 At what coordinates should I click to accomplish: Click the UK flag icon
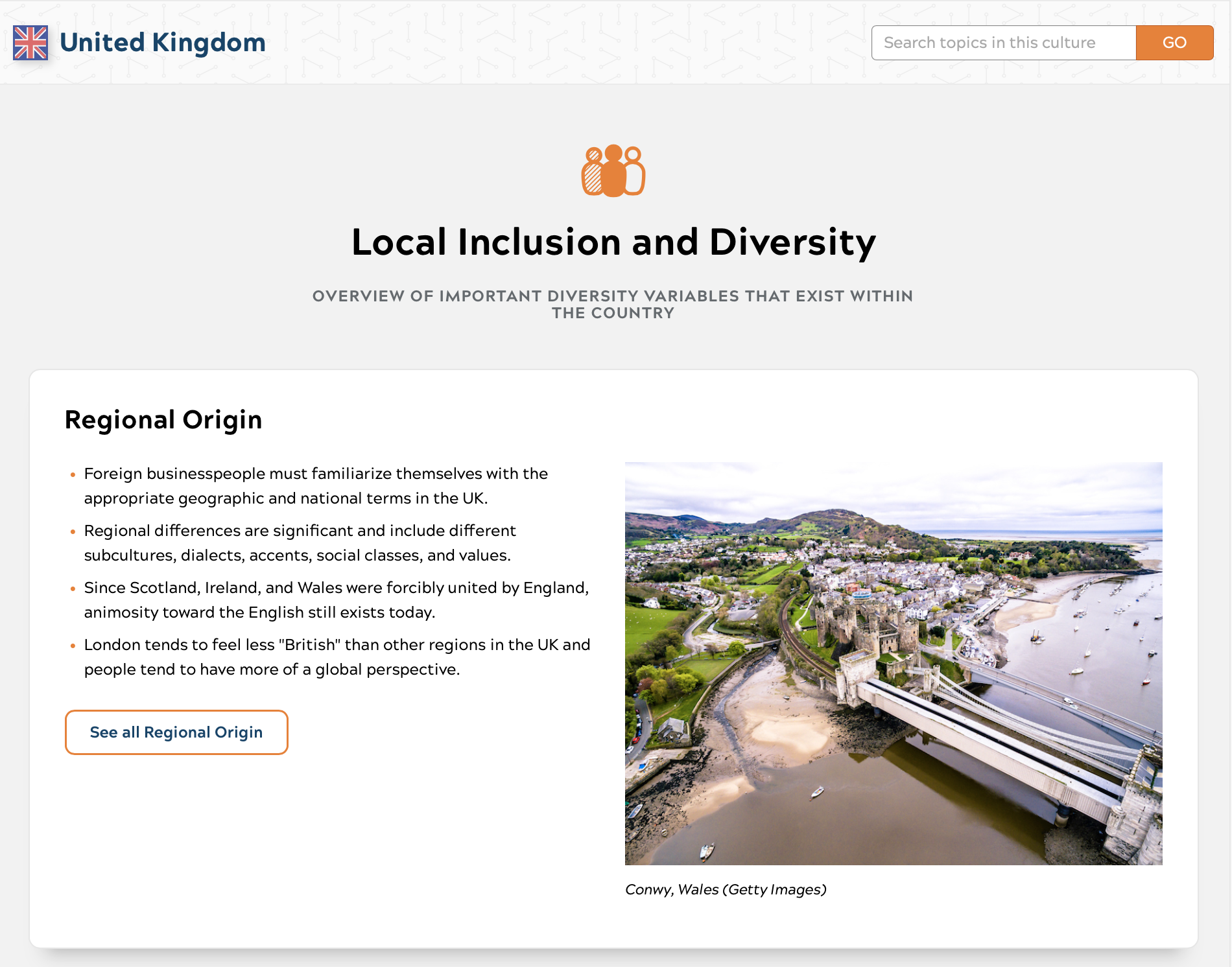[x=30, y=43]
